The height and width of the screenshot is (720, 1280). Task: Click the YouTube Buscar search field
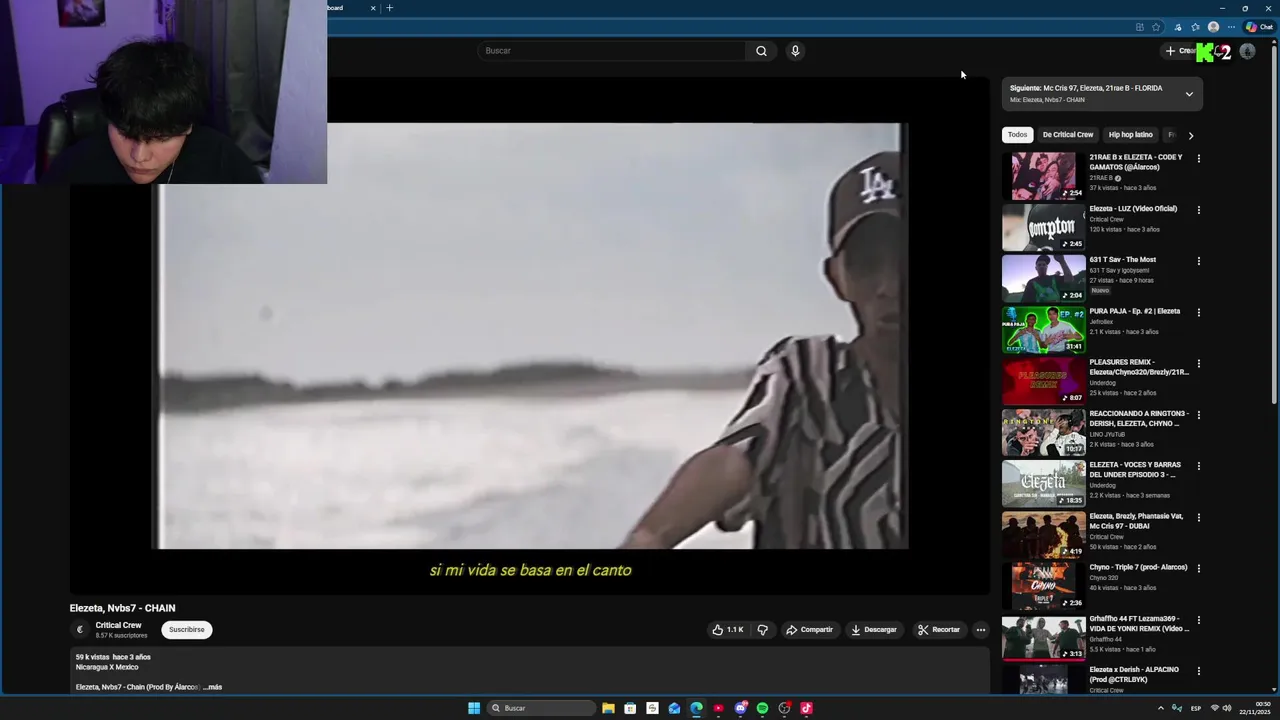pos(611,51)
